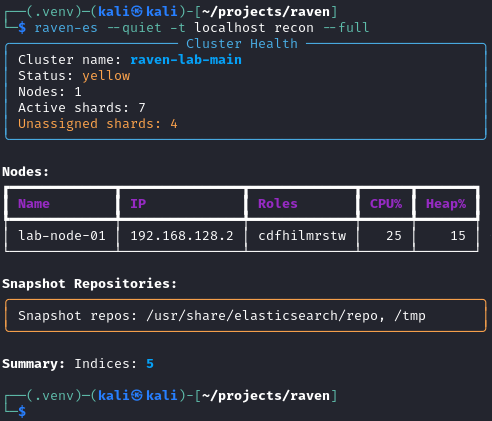Screen dimensions: 492x421
Task: Click the CPU% column header
Action: (x=386, y=204)
